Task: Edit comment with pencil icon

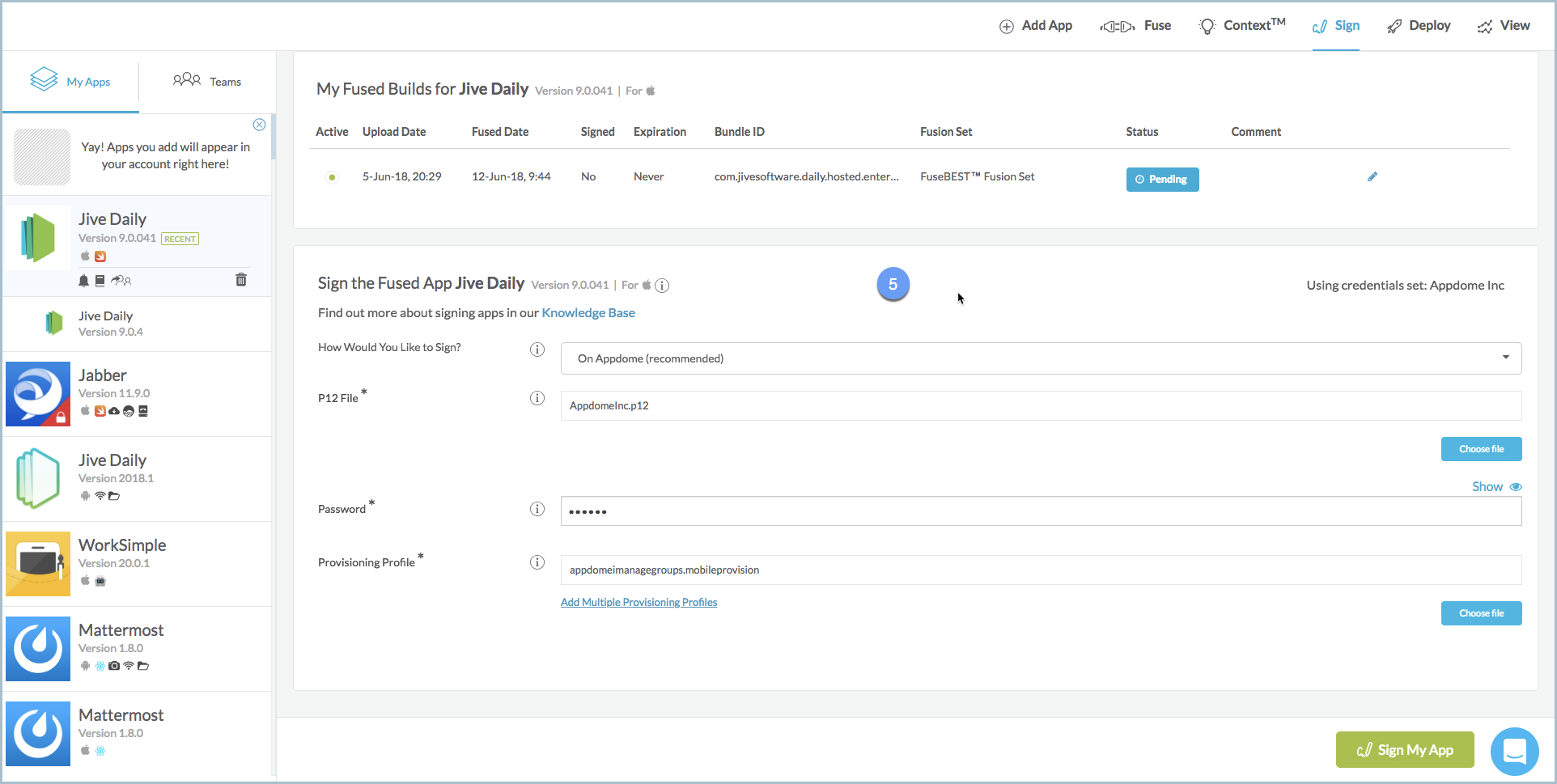Action: pyautogui.click(x=1372, y=176)
